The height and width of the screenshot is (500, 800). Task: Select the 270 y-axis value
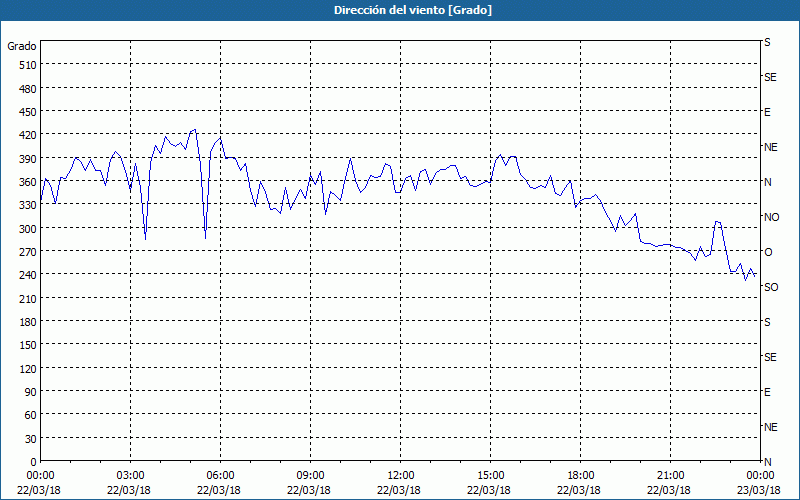[28, 252]
